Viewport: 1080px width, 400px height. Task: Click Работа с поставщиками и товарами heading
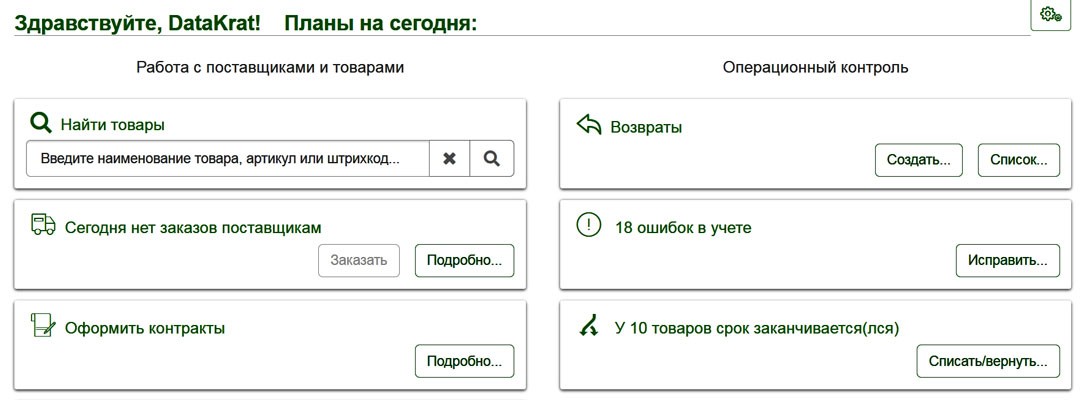point(270,67)
